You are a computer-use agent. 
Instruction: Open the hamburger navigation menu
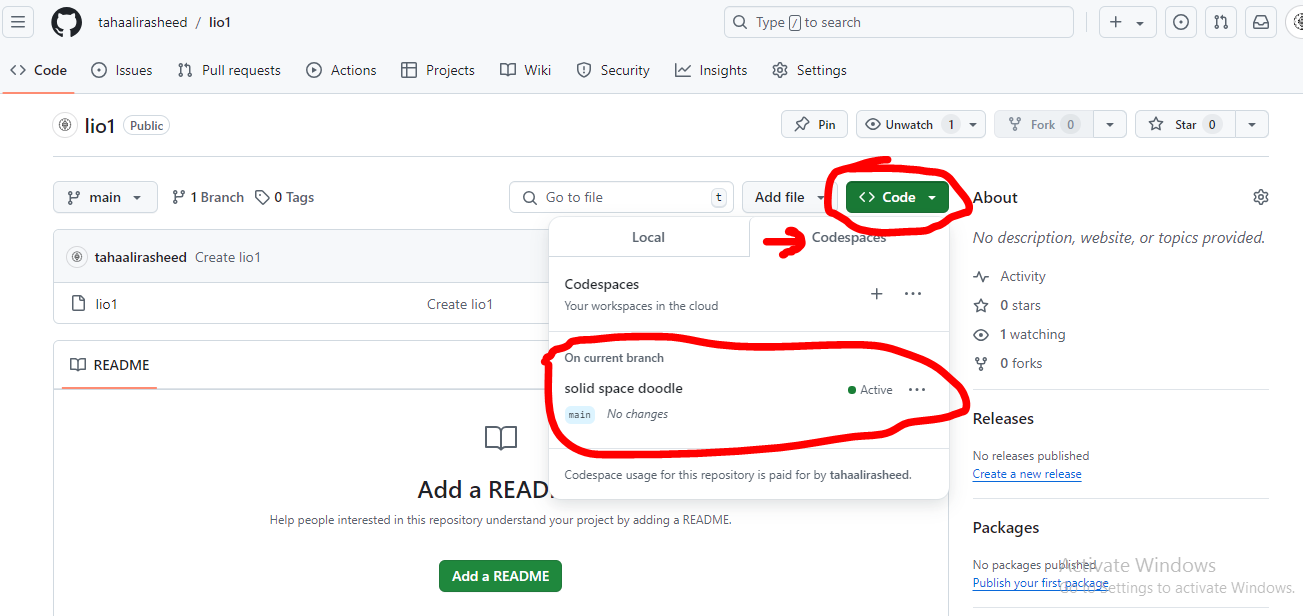[19, 22]
